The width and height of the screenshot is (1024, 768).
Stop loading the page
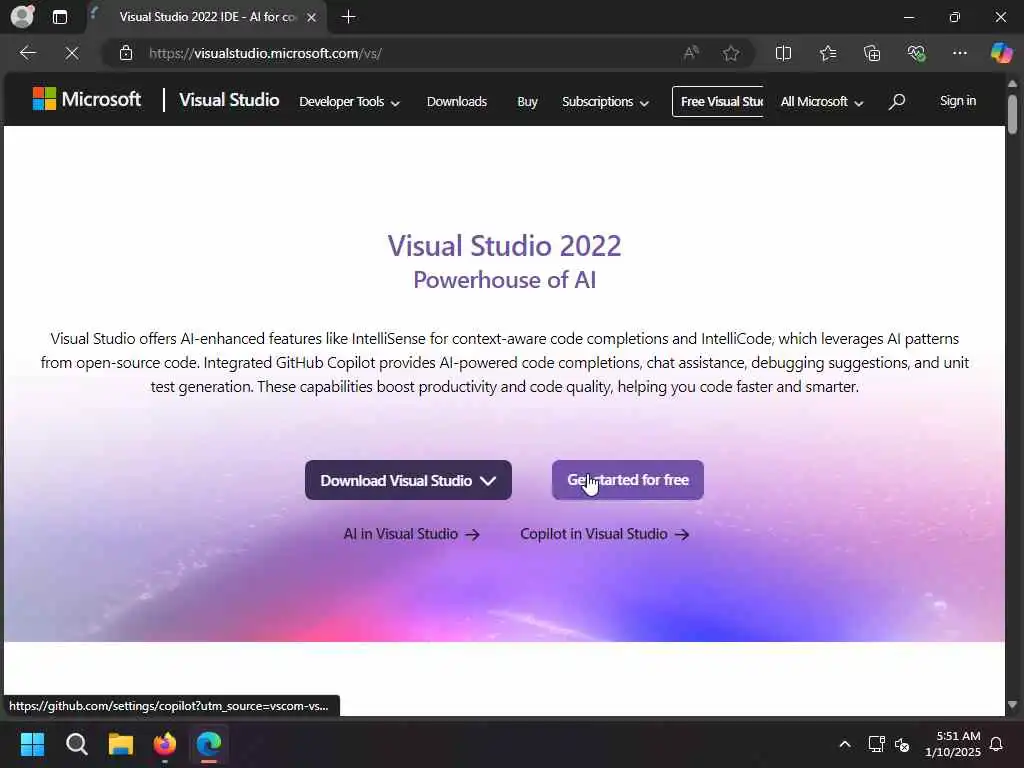coord(72,53)
